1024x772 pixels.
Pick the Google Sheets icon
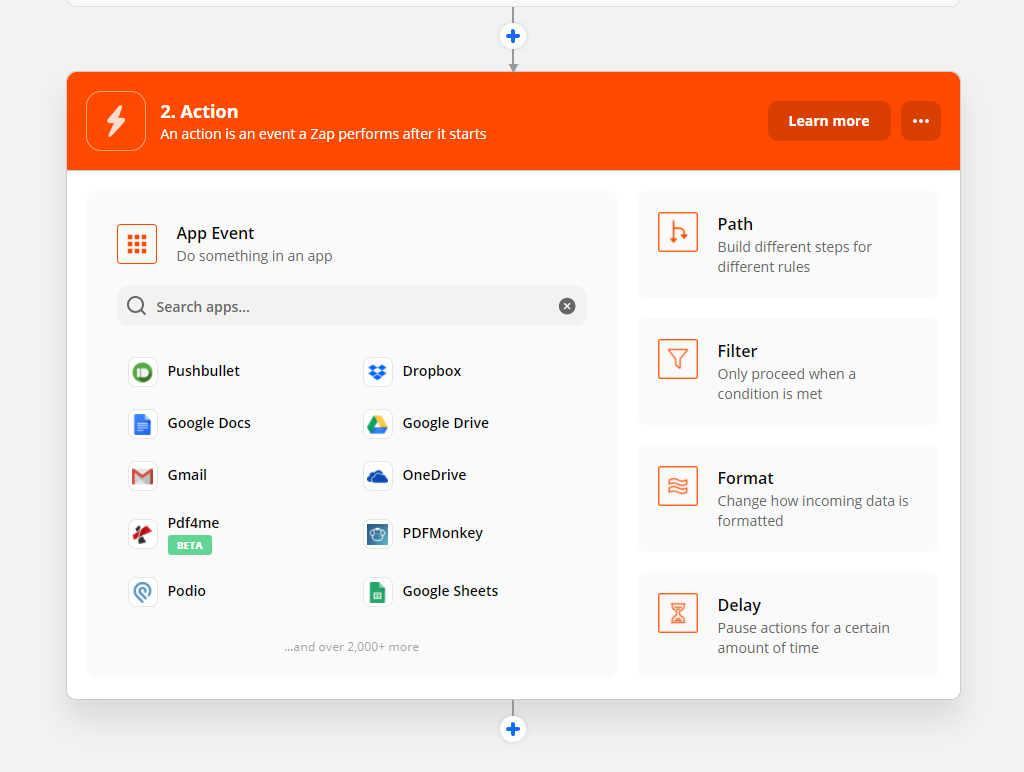tap(377, 592)
